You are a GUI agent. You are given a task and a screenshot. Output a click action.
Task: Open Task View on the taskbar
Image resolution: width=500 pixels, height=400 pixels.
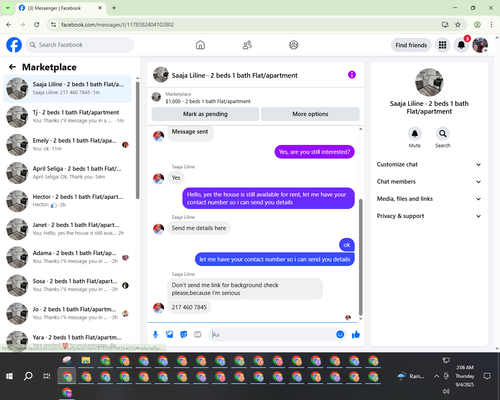tap(47, 376)
